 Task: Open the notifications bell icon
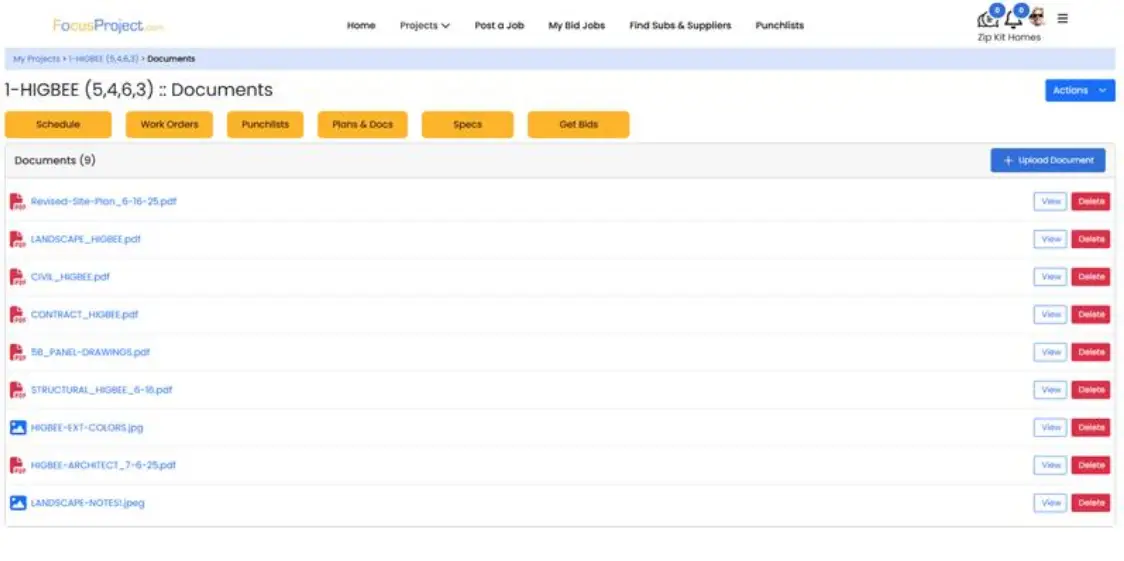point(1013,19)
